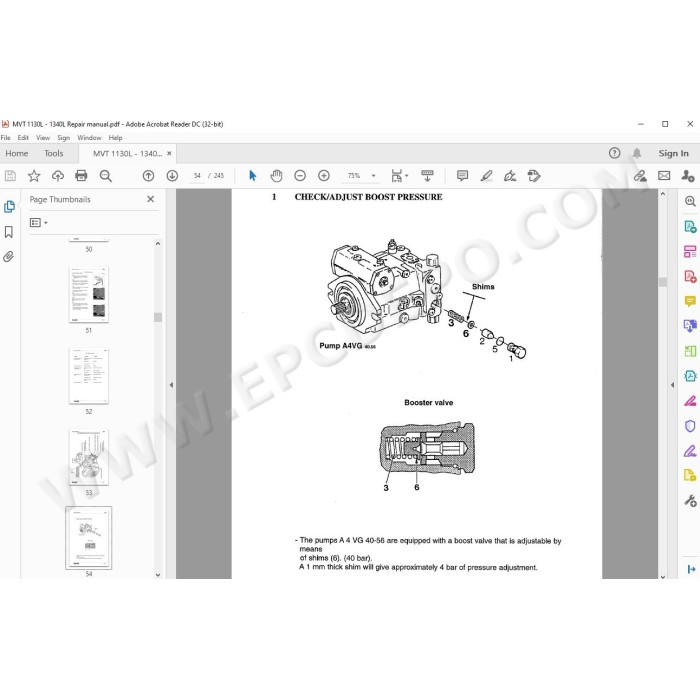Open the Attachments paperclip panel
Image resolution: width=700 pixels, height=700 pixels.
pyautogui.click(x=8, y=257)
